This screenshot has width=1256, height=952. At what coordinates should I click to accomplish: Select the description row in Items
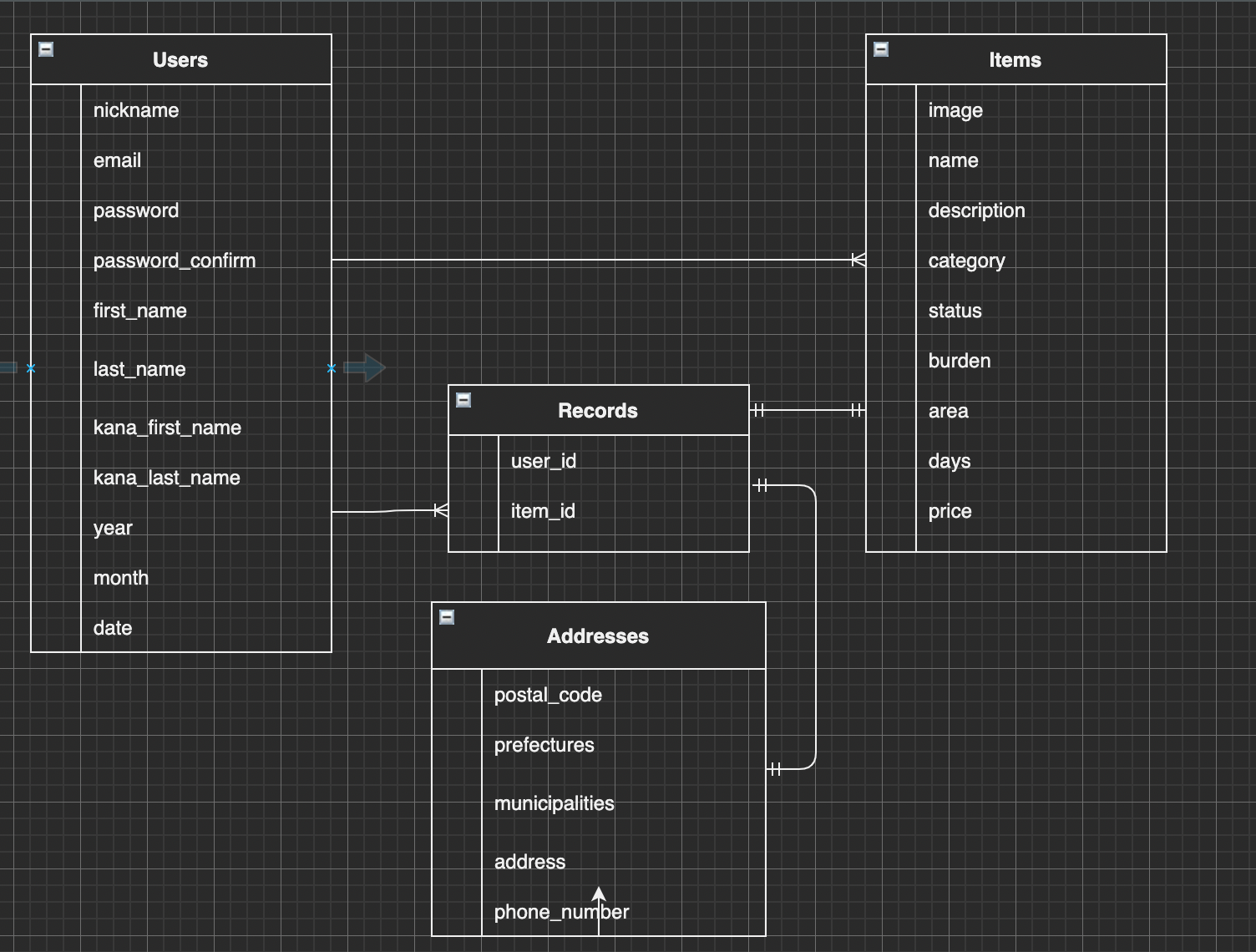click(x=1016, y=210)
